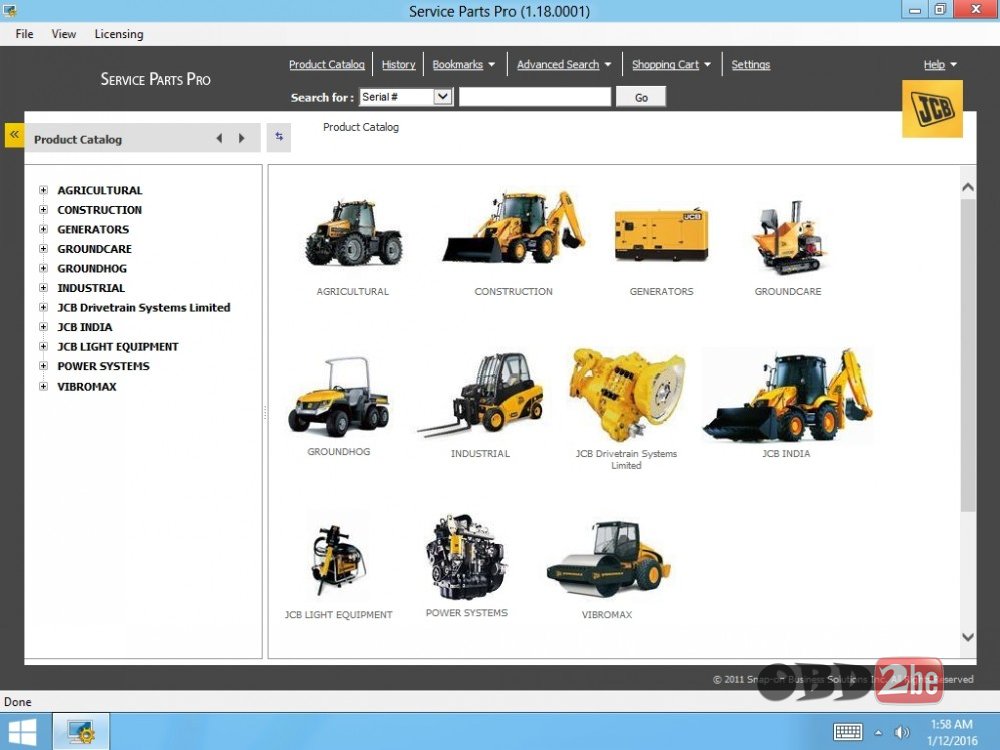Expand the GENERATORS tree node

[43, 229]
